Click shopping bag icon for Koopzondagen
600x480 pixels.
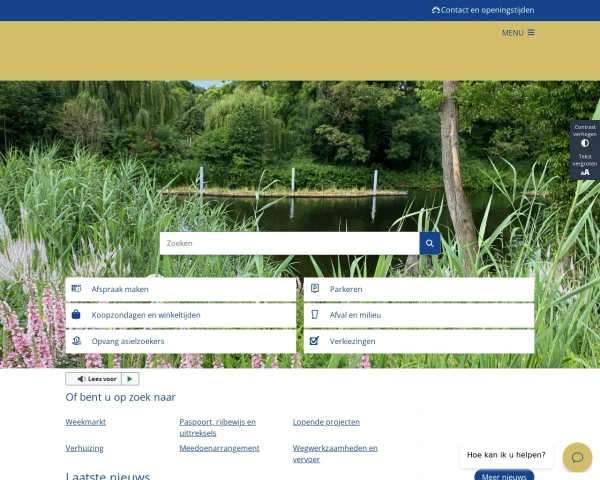(x=76, y=314)
